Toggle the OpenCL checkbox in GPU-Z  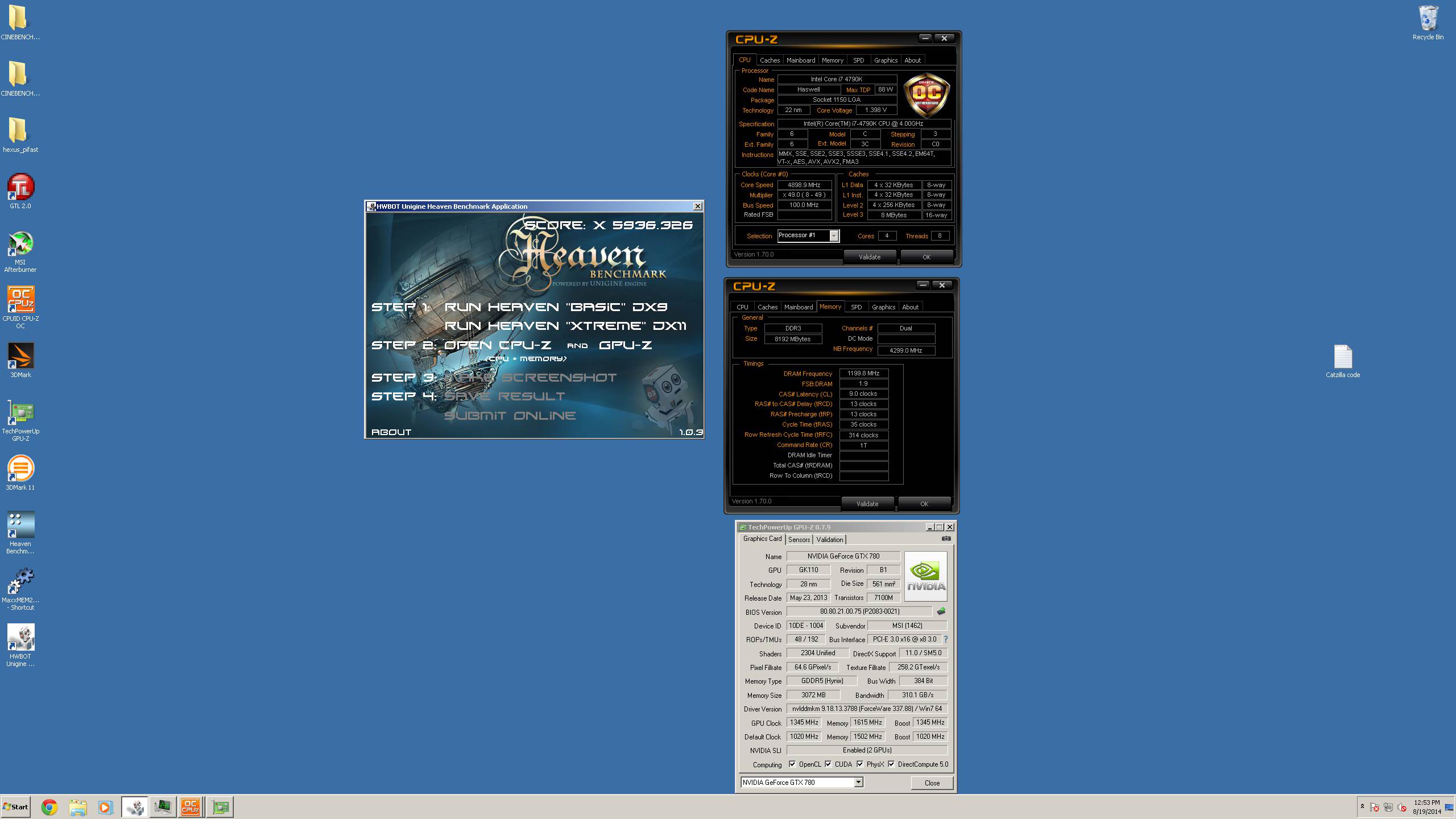pyautogui.click(x=792, y=764)
